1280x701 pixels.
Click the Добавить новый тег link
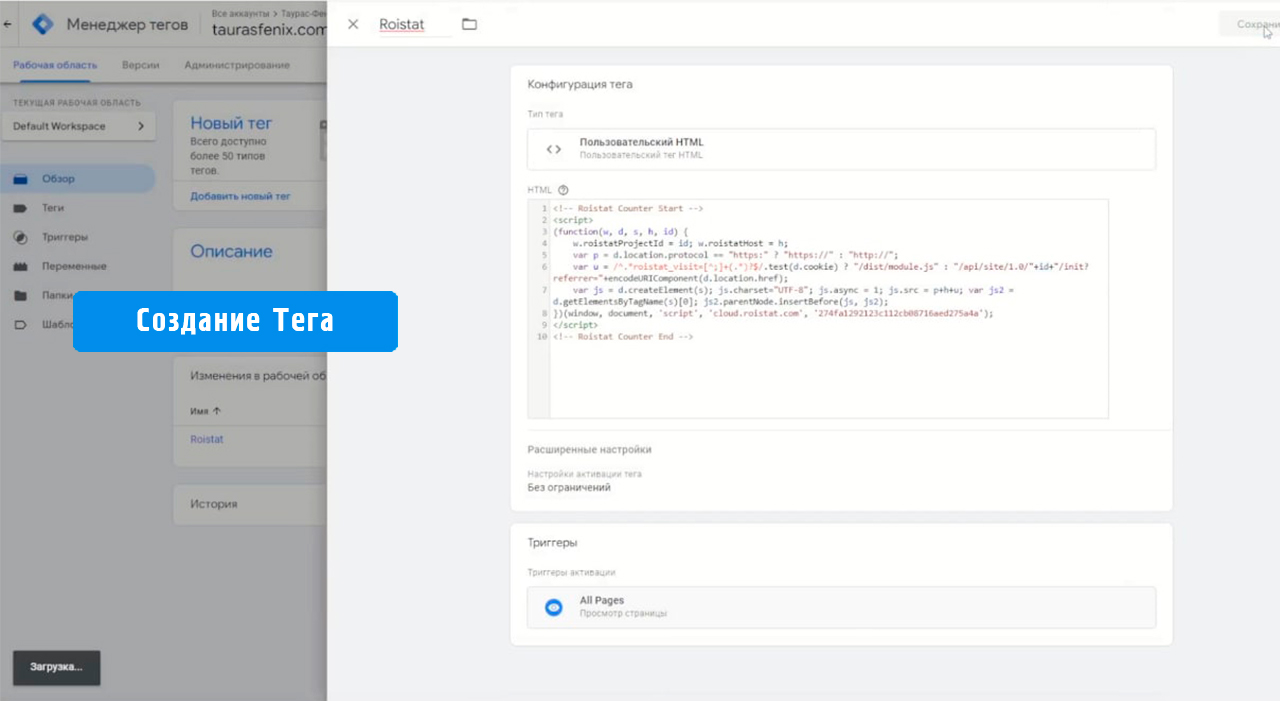(x=240, y=196)
